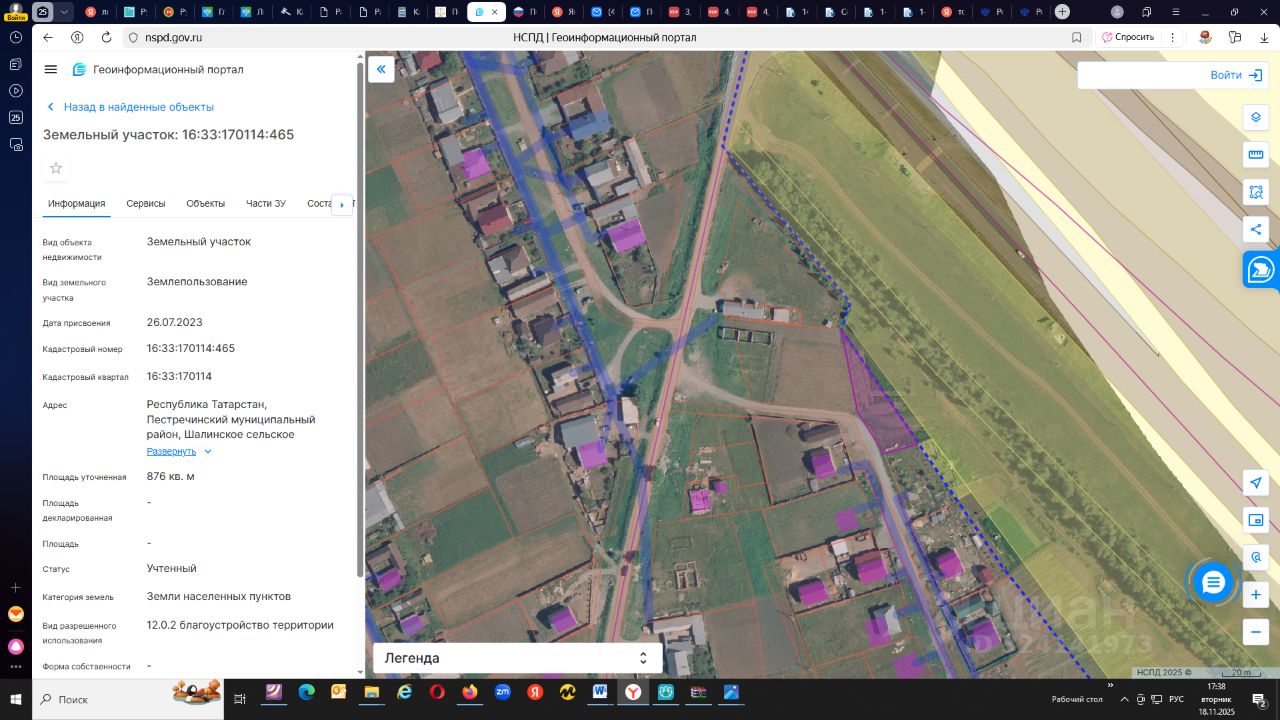Click the coordinate search target tool
Viewport: 1280px width, 720px height.
click(1256, 557)
